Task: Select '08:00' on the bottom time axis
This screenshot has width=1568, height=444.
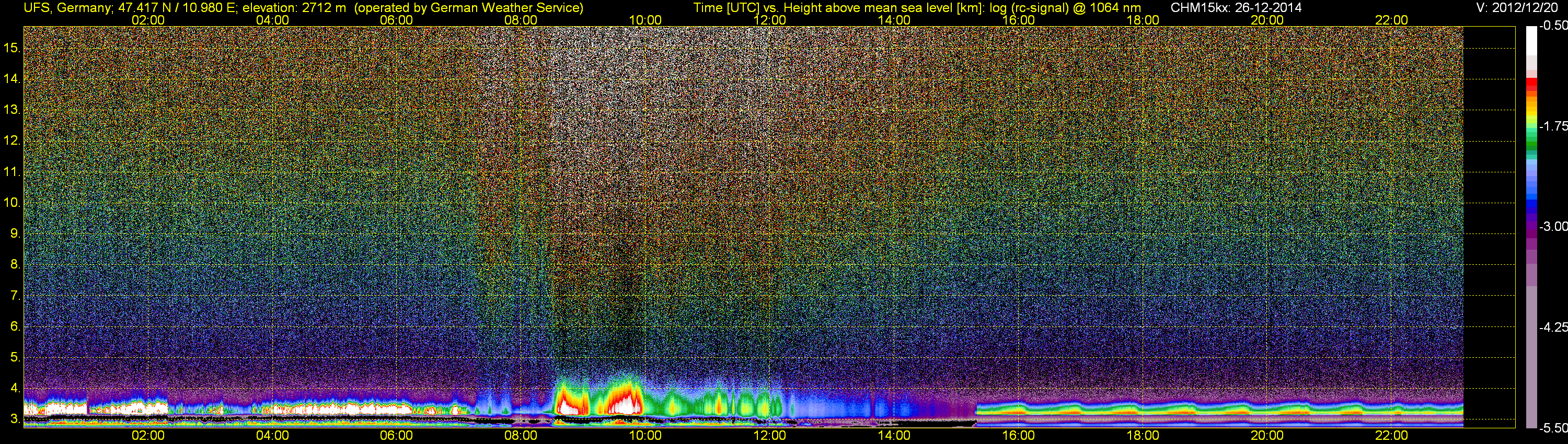Action: 521,436
